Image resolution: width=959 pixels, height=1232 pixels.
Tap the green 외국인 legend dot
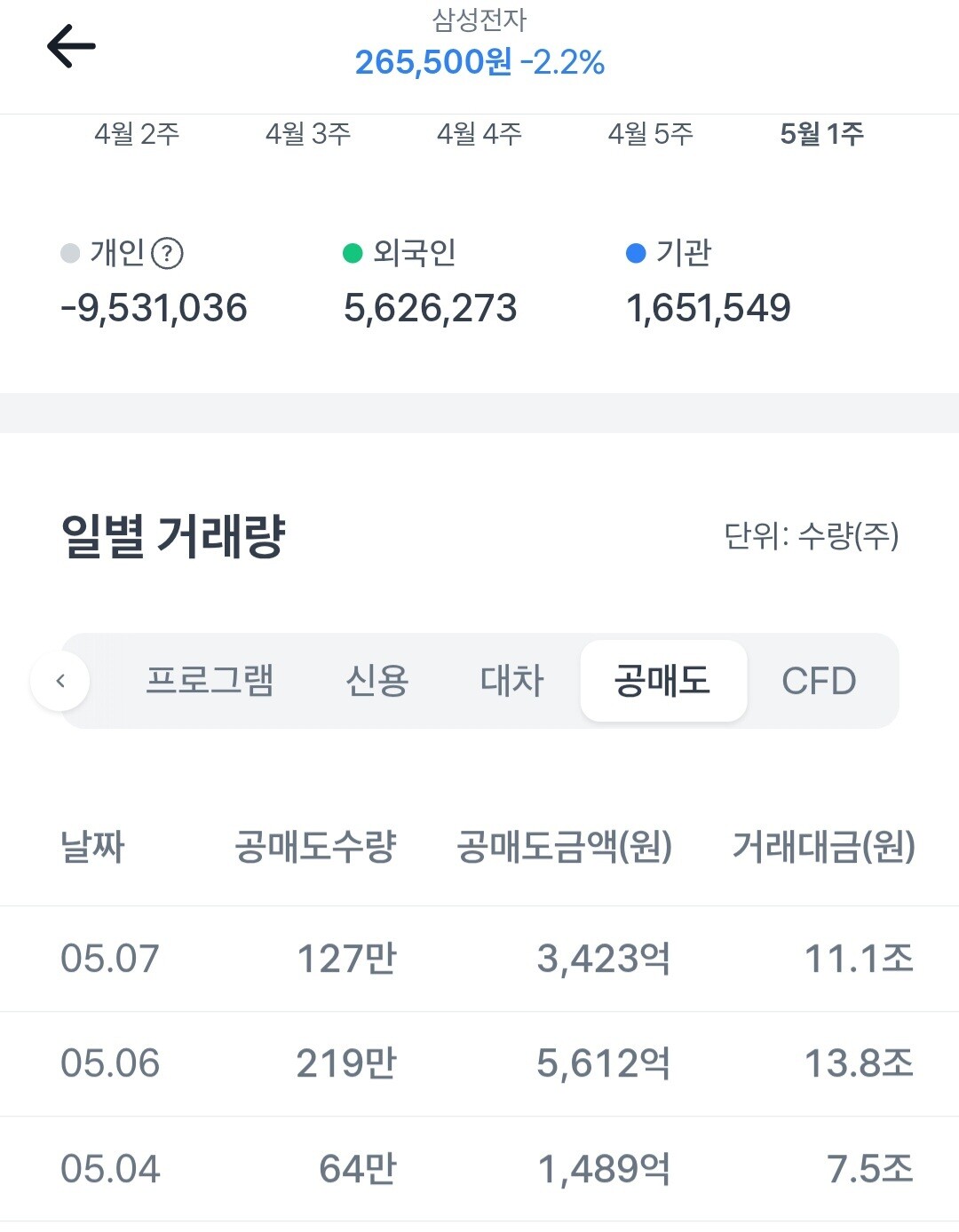pyautogui.click(x=353, y=254)
